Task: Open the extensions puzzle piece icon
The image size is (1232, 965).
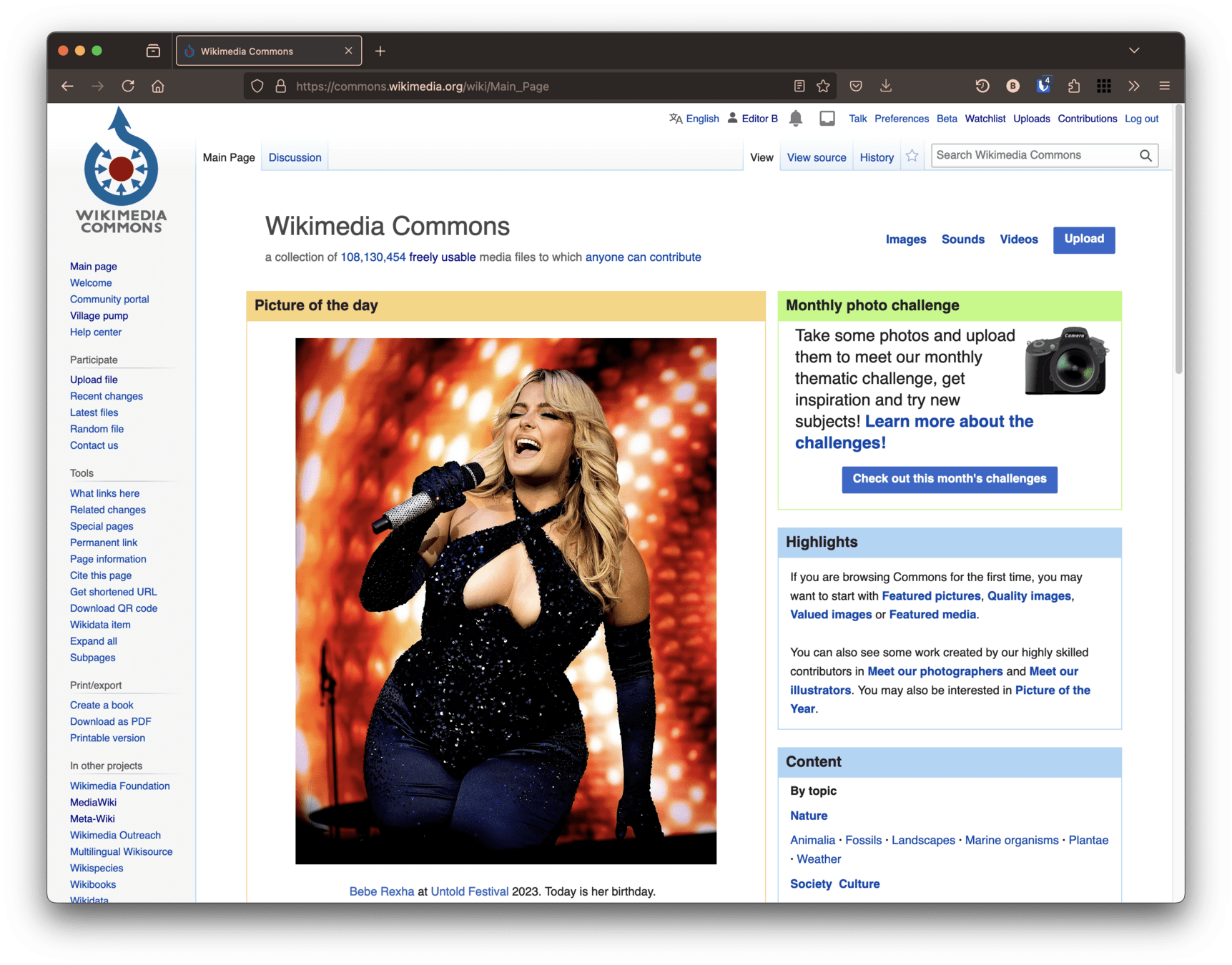Action: click(x=1074, y=86)
